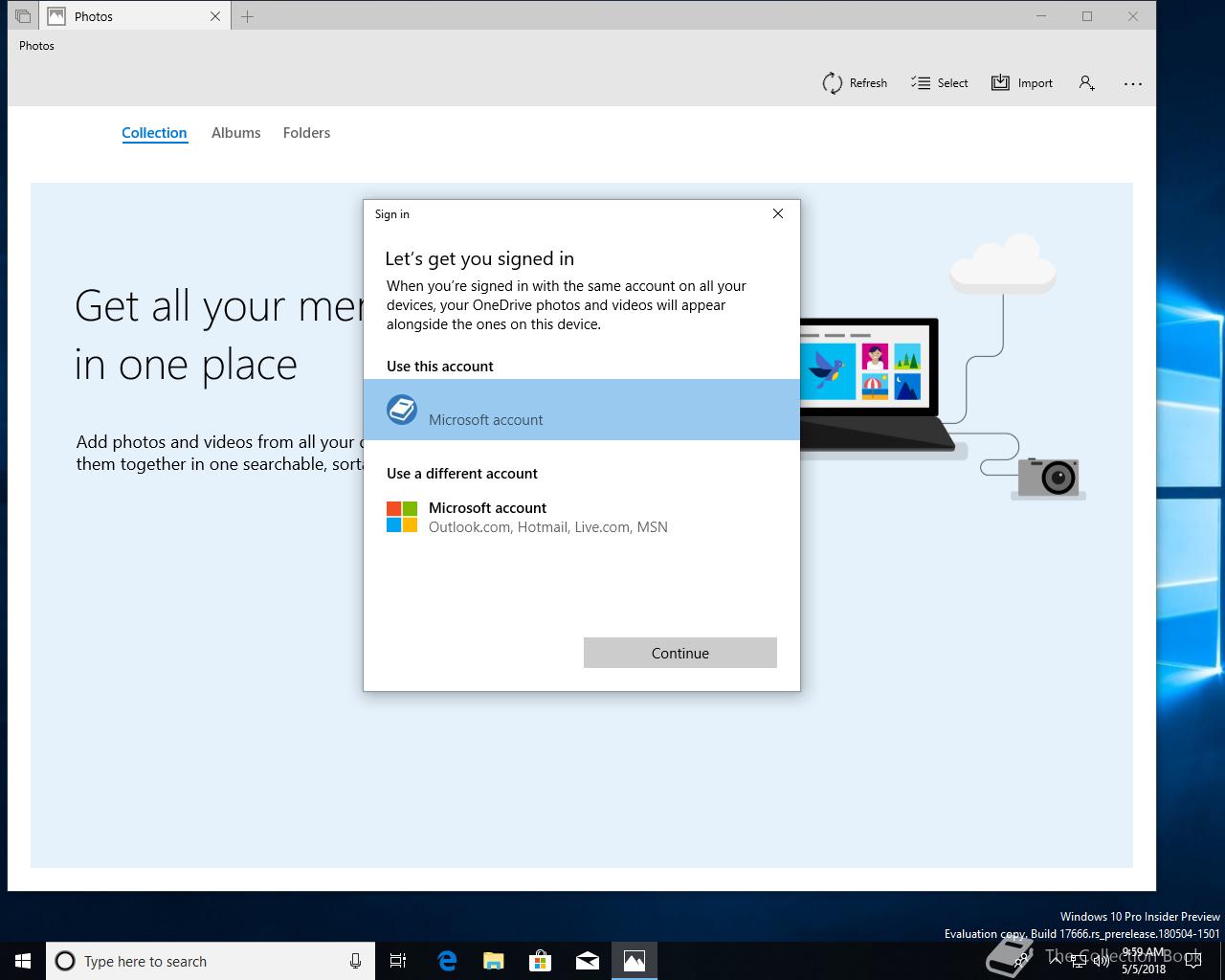Close the Photos tab with its X
This screenshot has width=1225, height=980.
(215, 16)
